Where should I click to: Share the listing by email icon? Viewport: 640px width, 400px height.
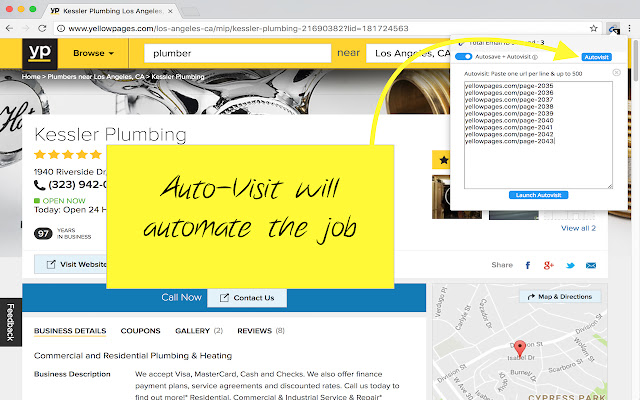click(592, 265)
